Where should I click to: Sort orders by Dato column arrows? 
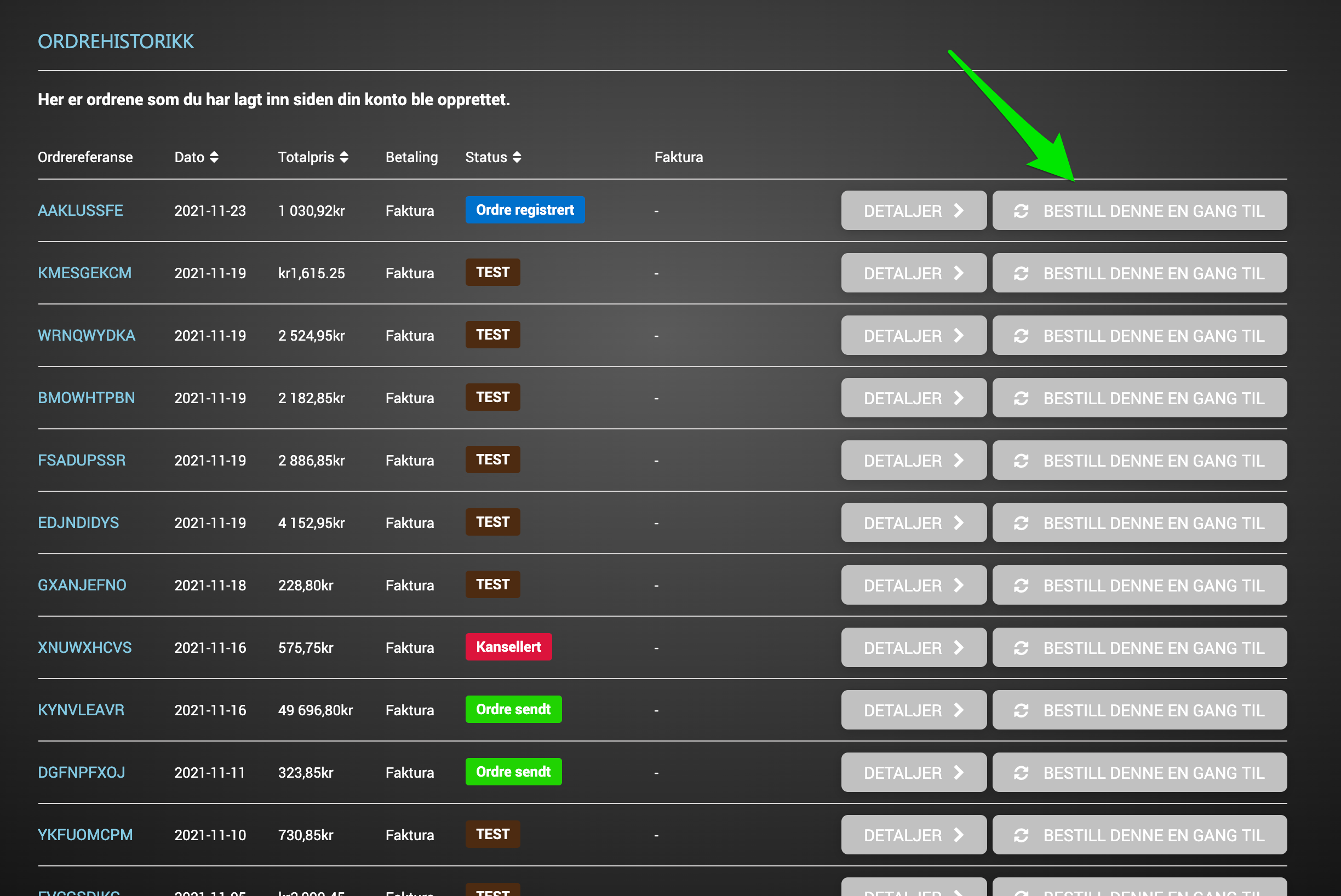[x=214, y=157]
